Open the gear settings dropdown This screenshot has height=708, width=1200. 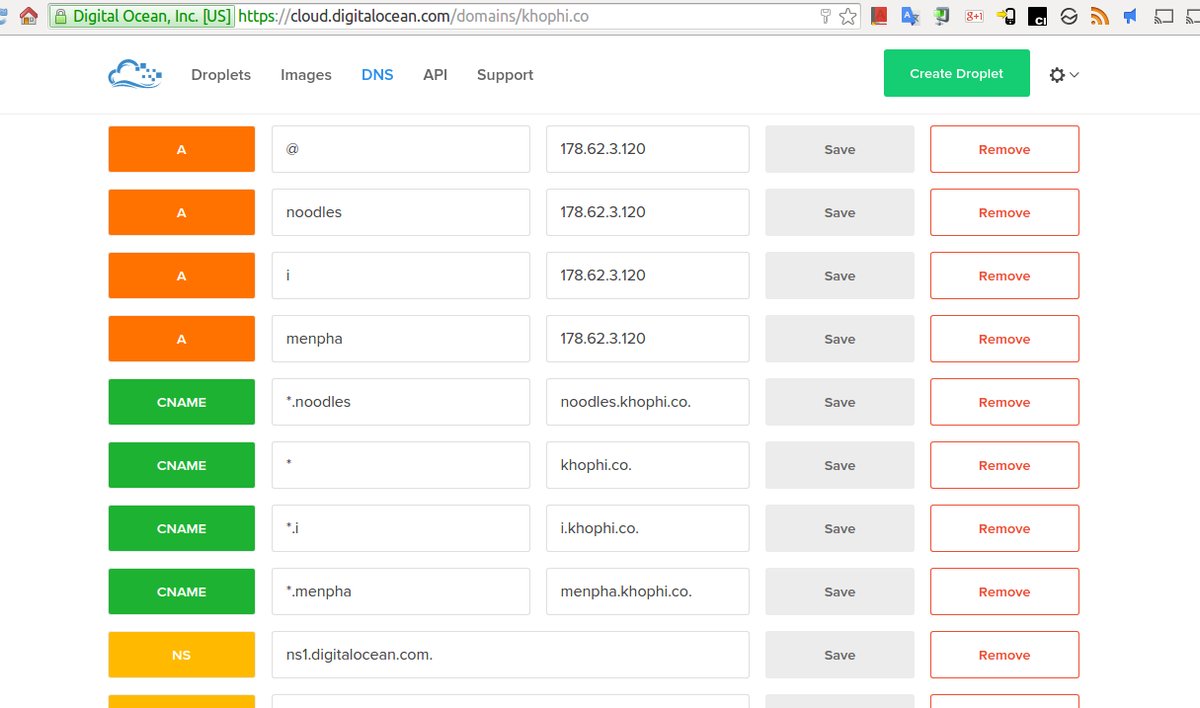coord(1063,75)
